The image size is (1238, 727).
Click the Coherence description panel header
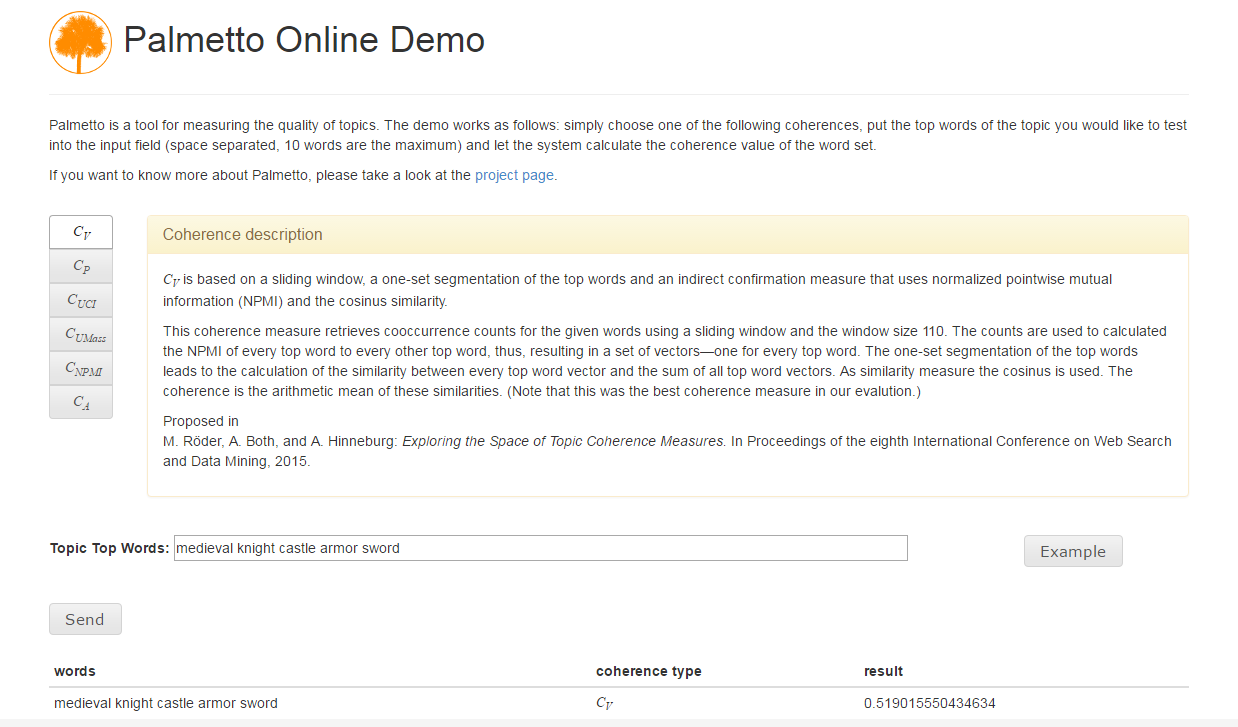tap(668, 235)
